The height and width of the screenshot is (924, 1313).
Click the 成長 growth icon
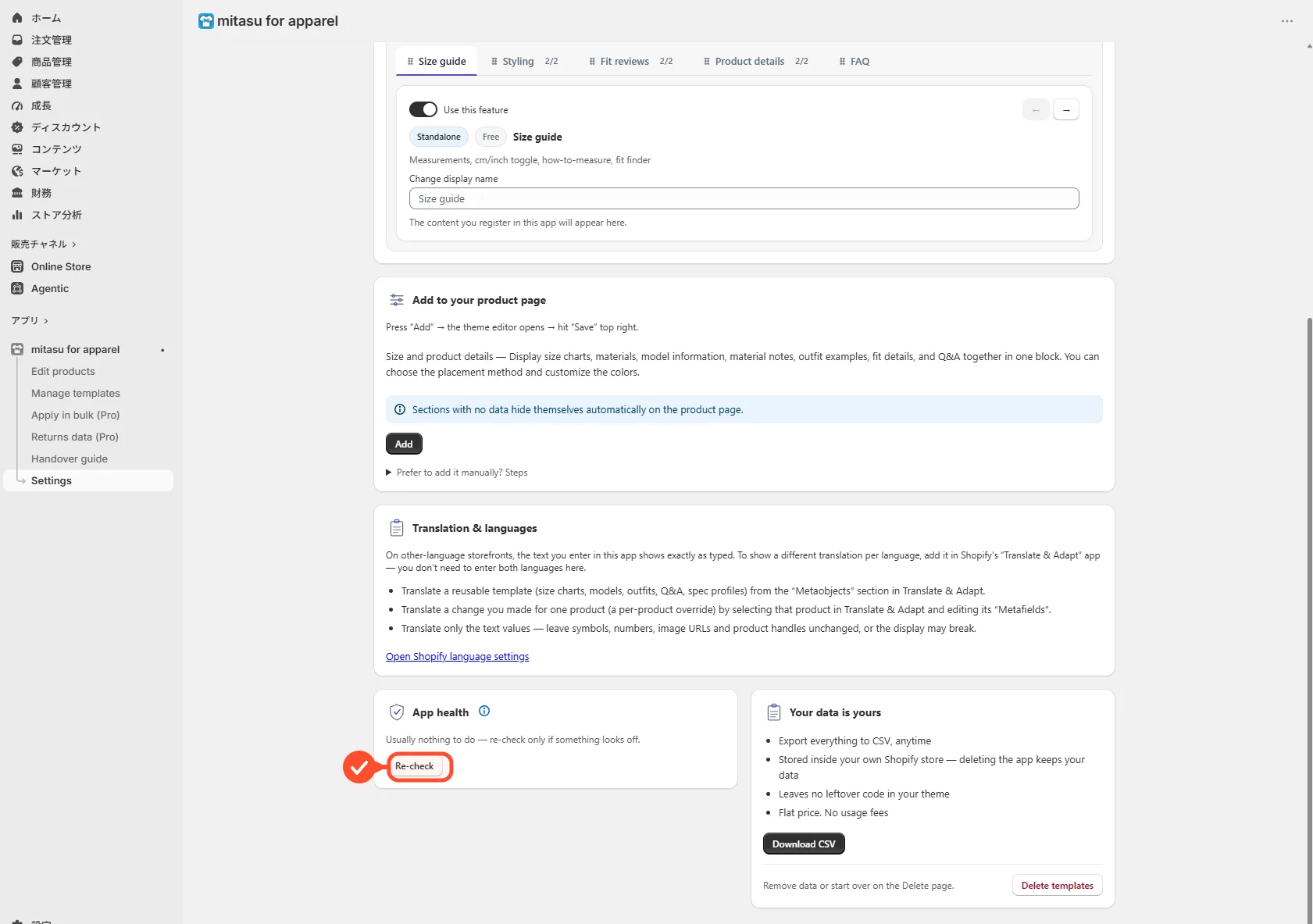[17, 105]
